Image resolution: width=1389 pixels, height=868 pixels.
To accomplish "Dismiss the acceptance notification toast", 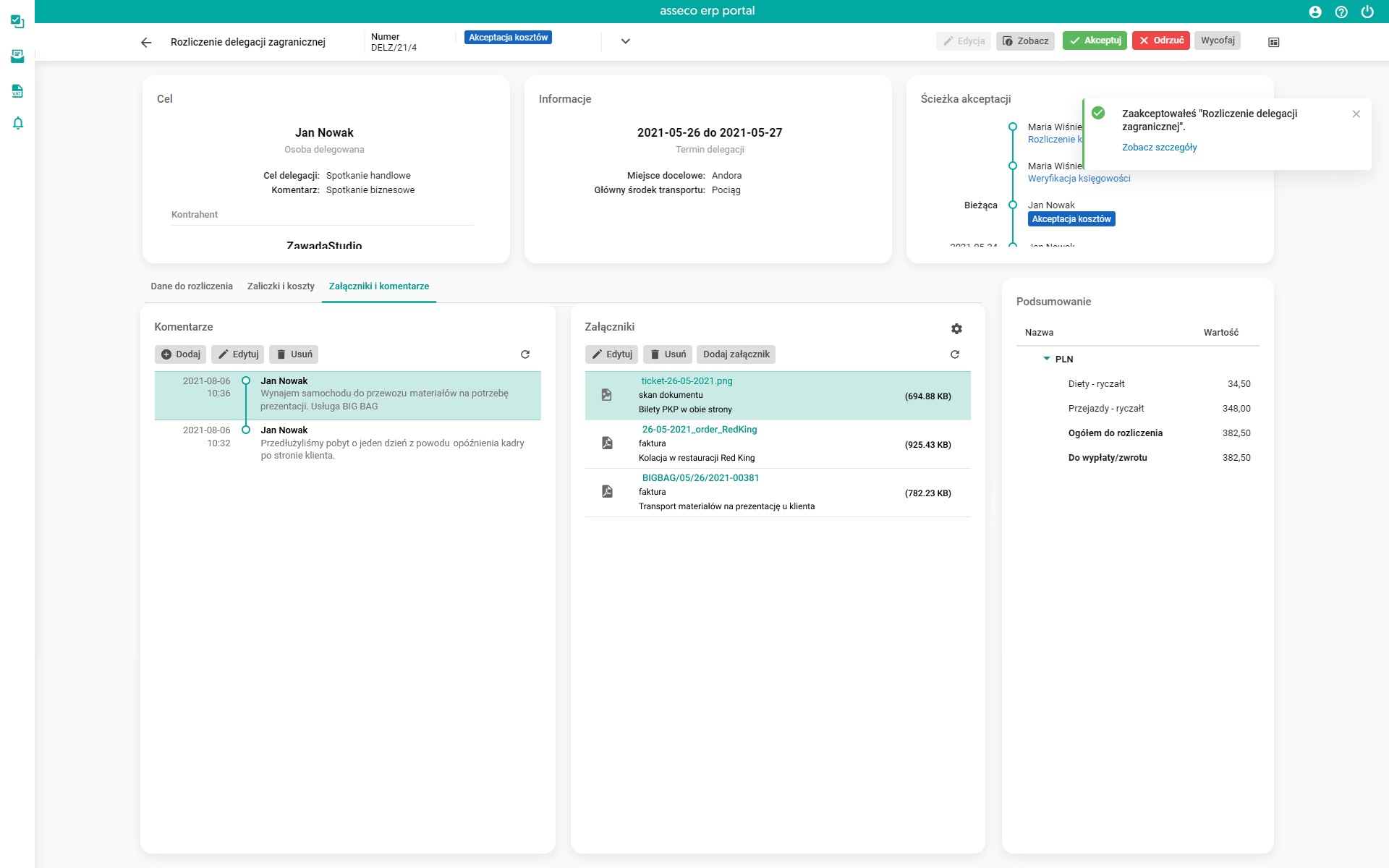I will pyautogui.click(x=1356, y=114).
